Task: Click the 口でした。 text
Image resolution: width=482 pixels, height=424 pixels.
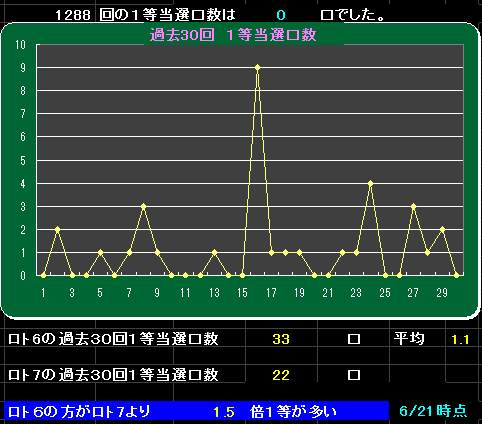Action: pyautogui.click(x=352, y=15)
